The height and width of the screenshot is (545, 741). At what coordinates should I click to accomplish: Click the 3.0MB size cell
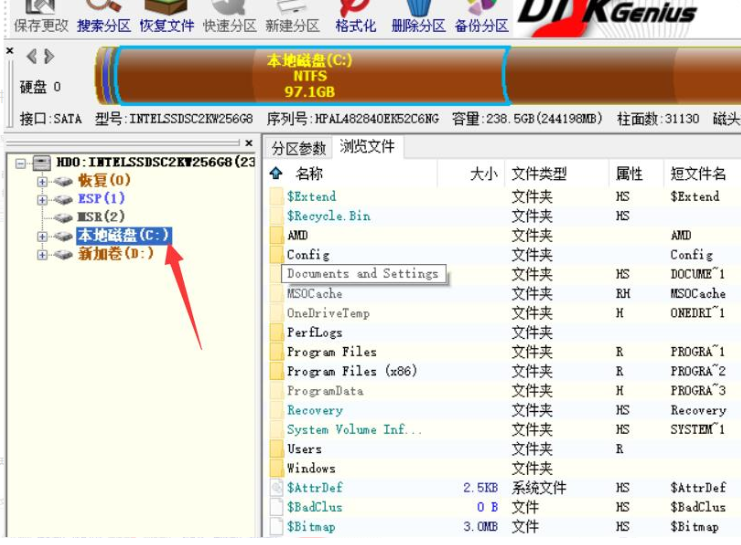[x=481, y=526]
